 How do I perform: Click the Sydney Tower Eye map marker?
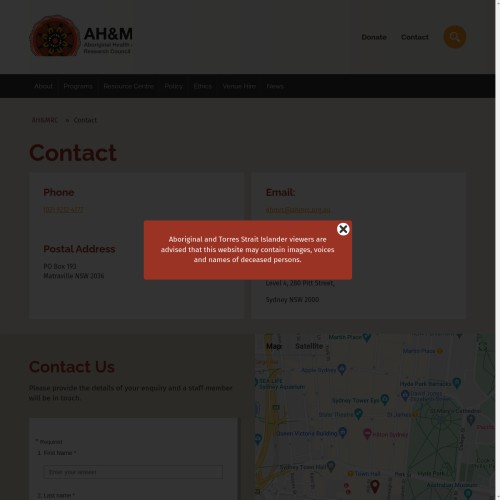tap(384, 399)
